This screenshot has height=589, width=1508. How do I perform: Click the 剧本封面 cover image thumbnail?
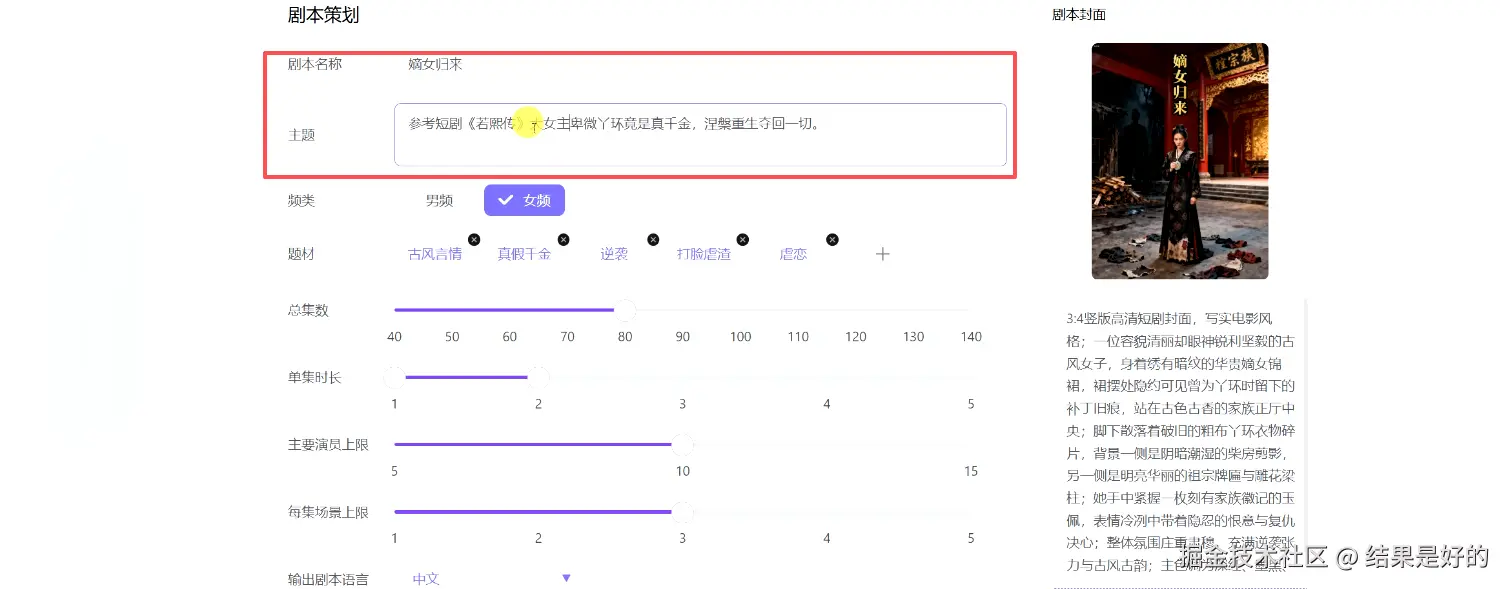point(1180,161)
